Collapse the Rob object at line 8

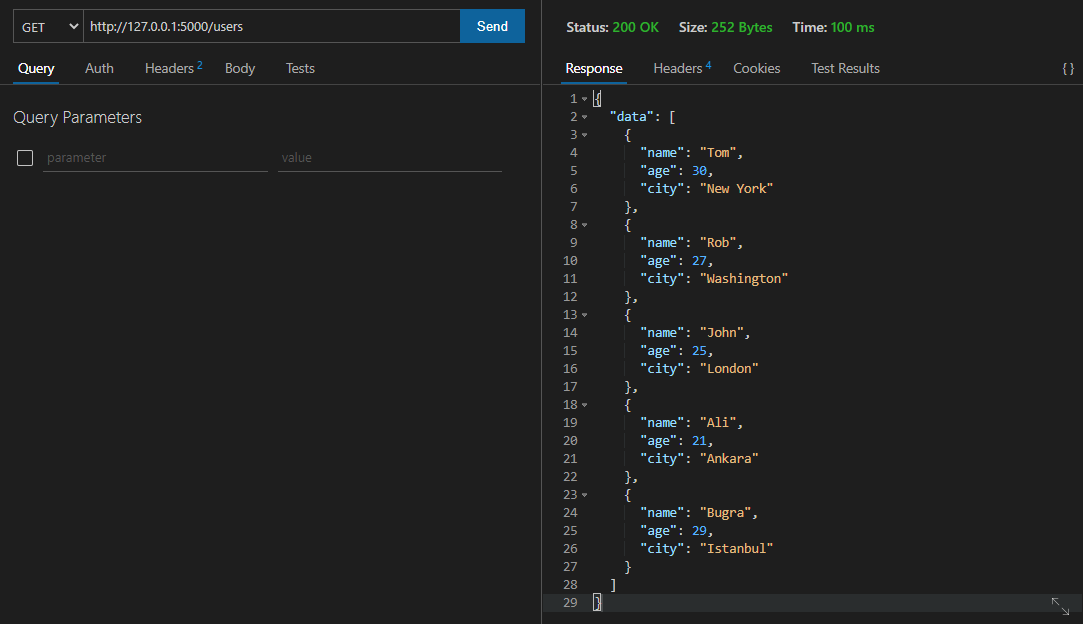[584, 225]
